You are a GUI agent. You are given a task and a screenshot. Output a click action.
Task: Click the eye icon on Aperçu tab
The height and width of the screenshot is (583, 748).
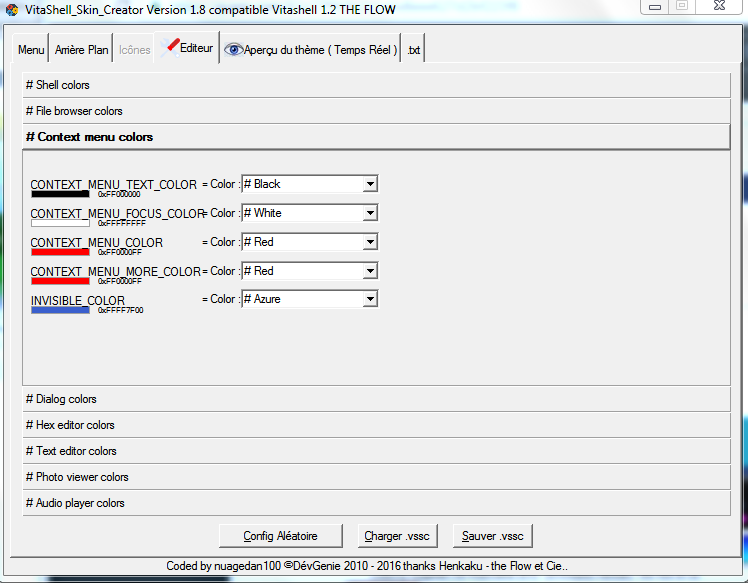(x=233, y=50)
